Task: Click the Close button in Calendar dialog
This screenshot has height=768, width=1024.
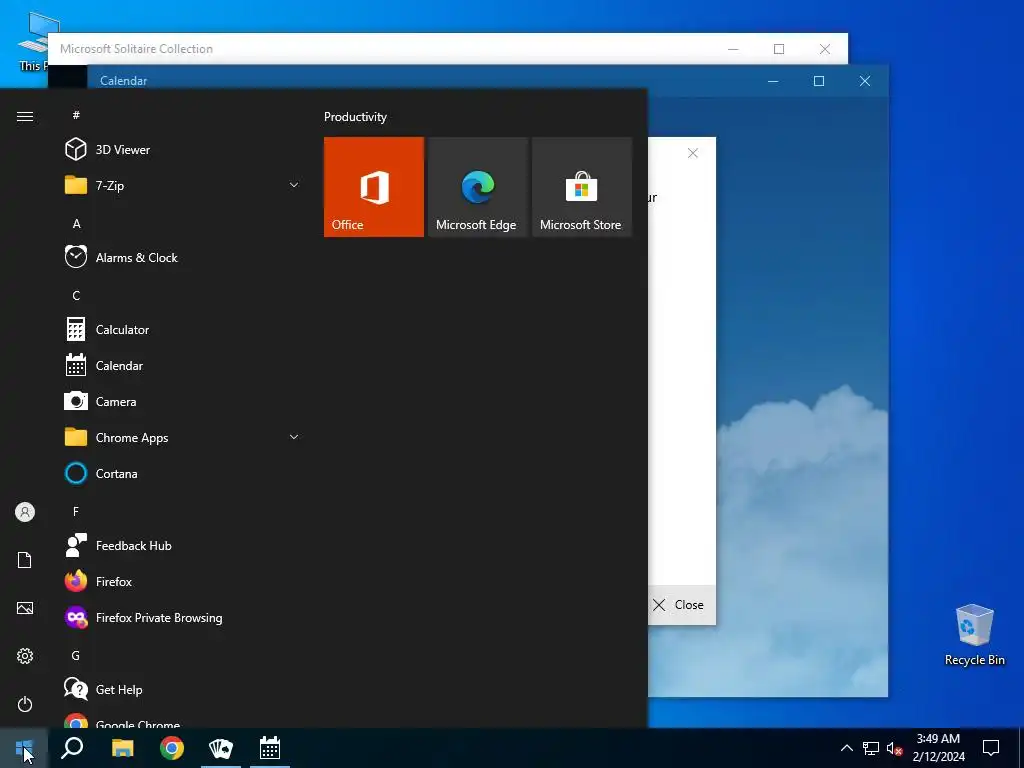Action: coord(681,605)
